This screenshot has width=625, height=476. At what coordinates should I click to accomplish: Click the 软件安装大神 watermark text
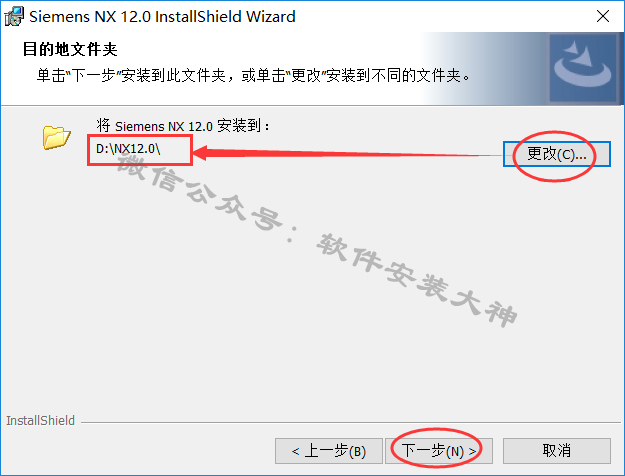[417, 281]
